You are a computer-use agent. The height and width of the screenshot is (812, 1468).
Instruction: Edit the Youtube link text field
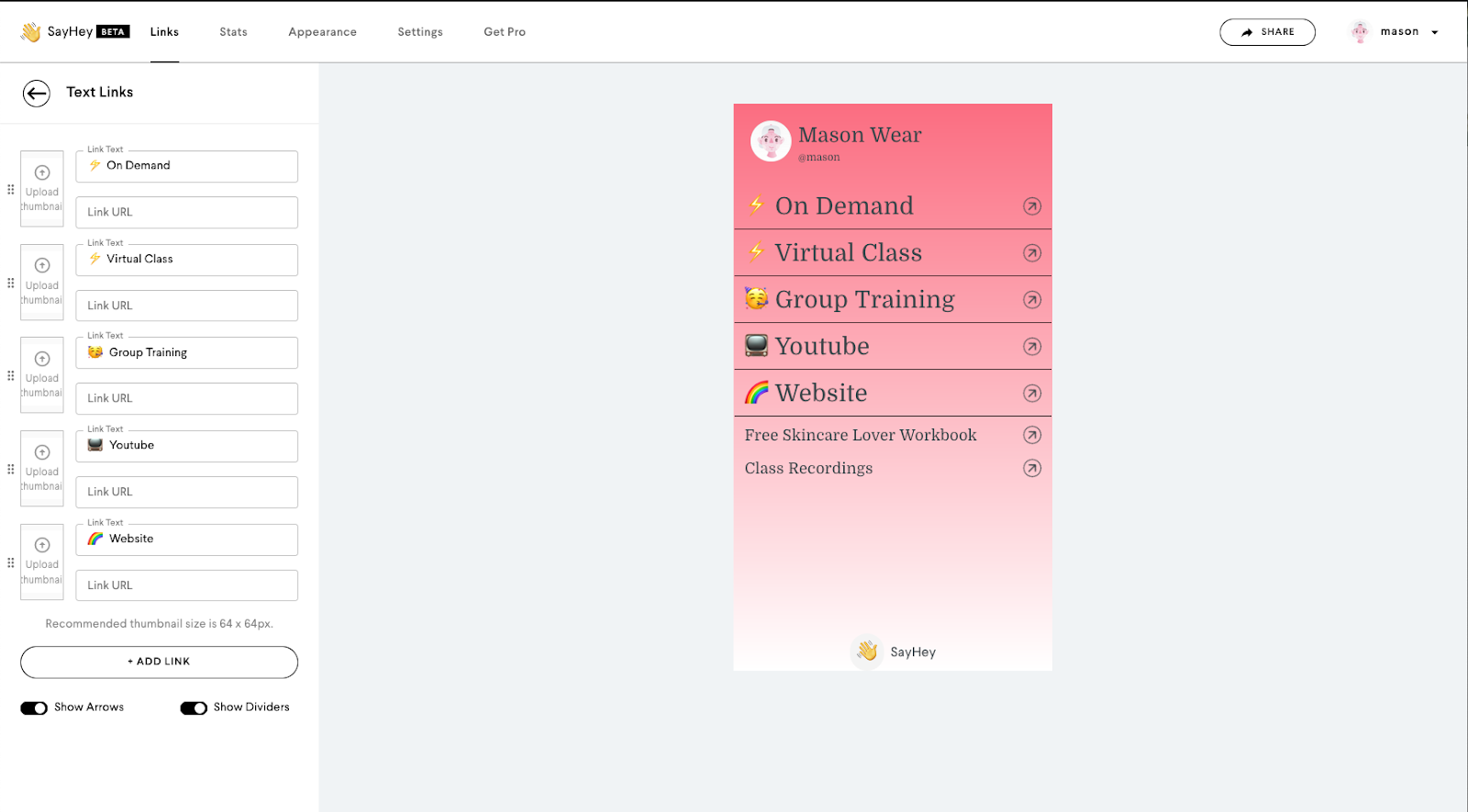[186, 446]
